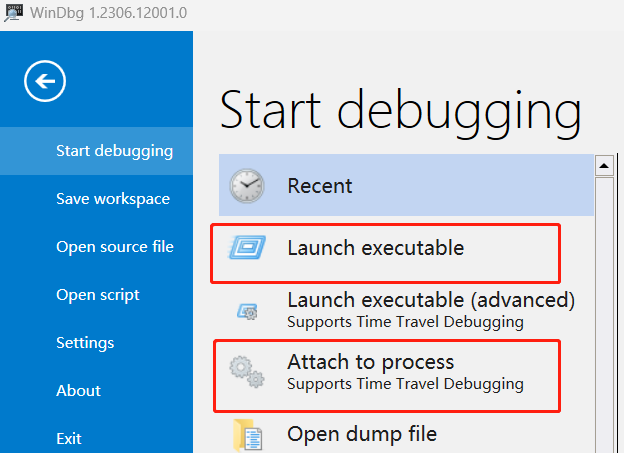The image size is (624, 453).
Task: Click the blue Launch executable window icon
Action: (x=246, y=248)
